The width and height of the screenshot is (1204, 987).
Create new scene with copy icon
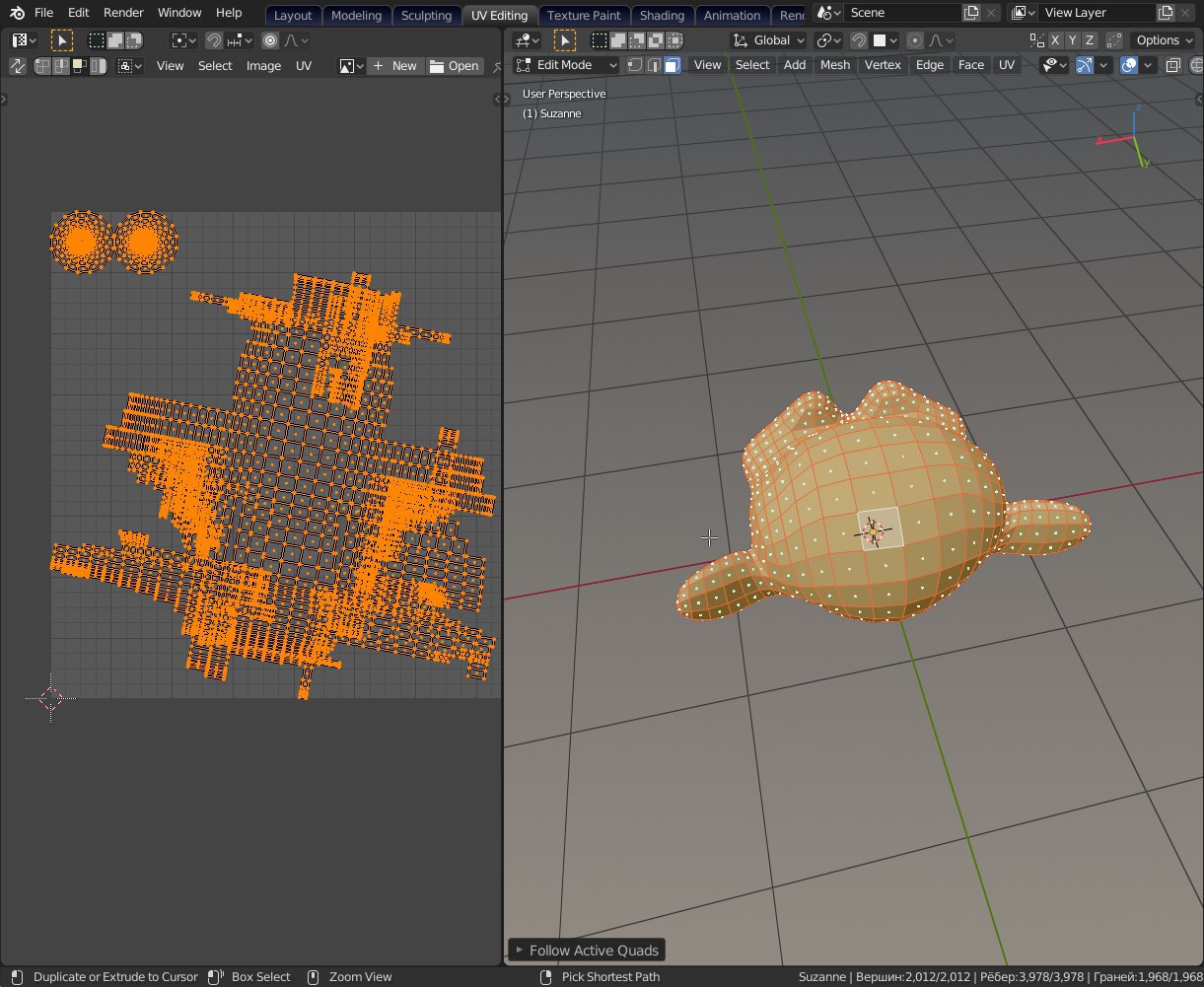(971, 13)
